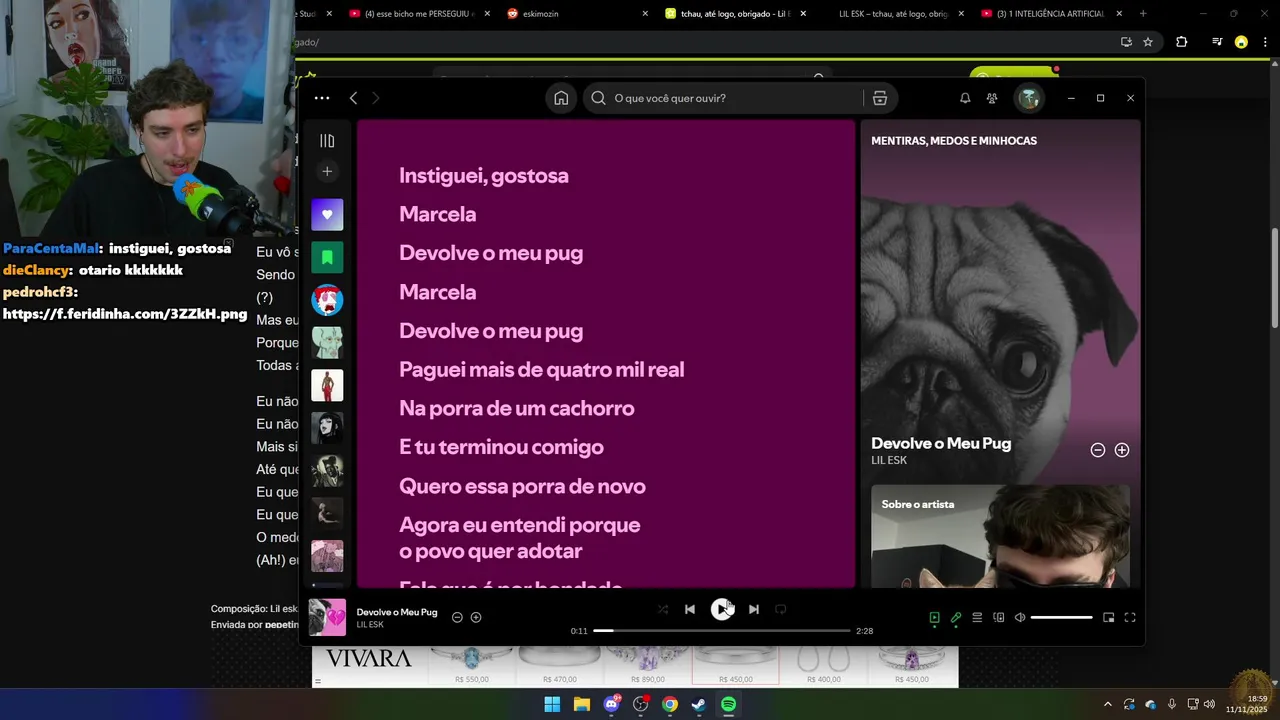Open Windows Start menu
The image size is (1280, 720).
[x=552, y=704]
